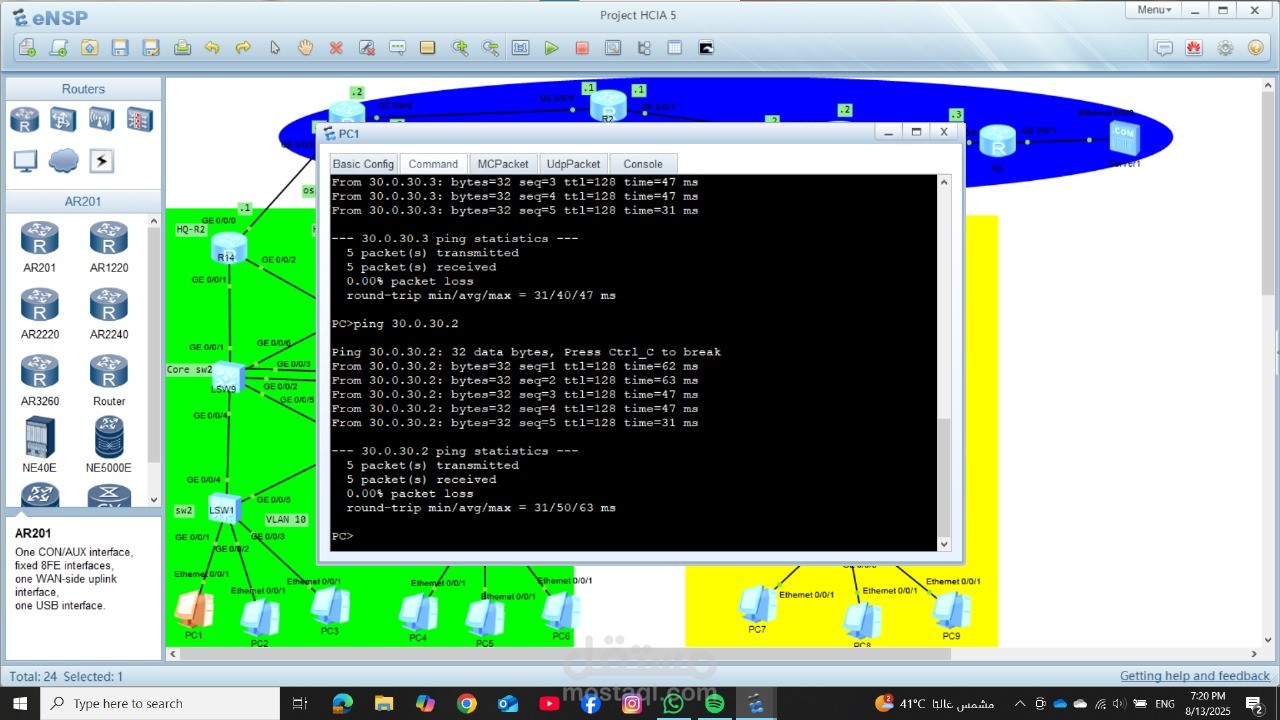Open the Menu dropdown
This screenshot has height=720, width=1280.
click(x=1152, y=9)
